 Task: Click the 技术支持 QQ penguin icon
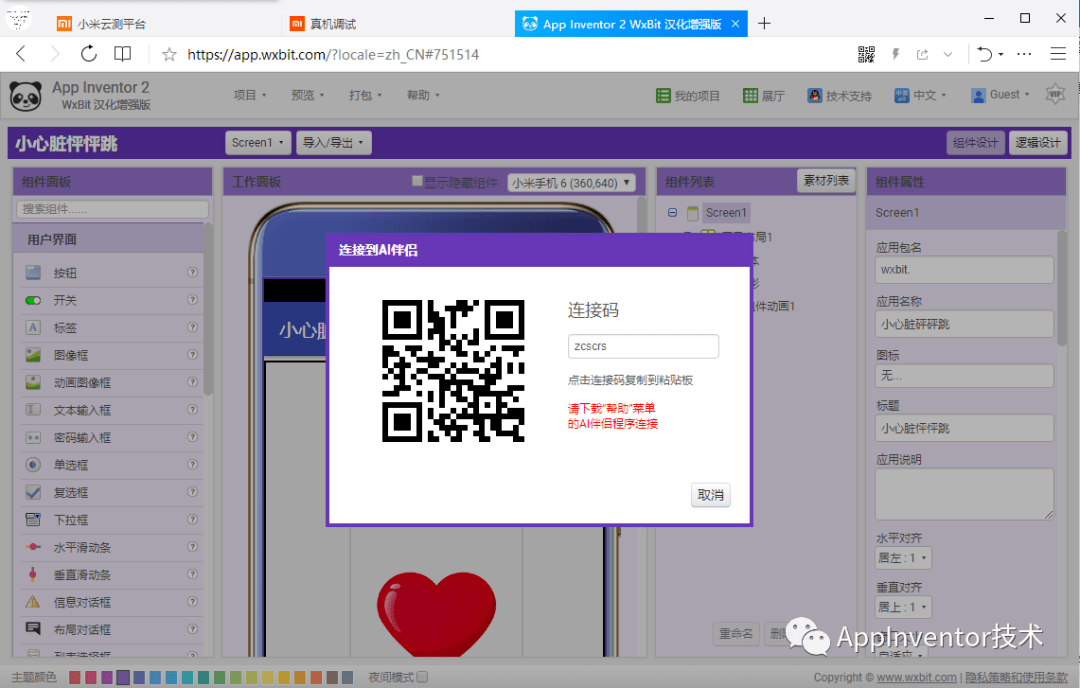tap(815, 96)
